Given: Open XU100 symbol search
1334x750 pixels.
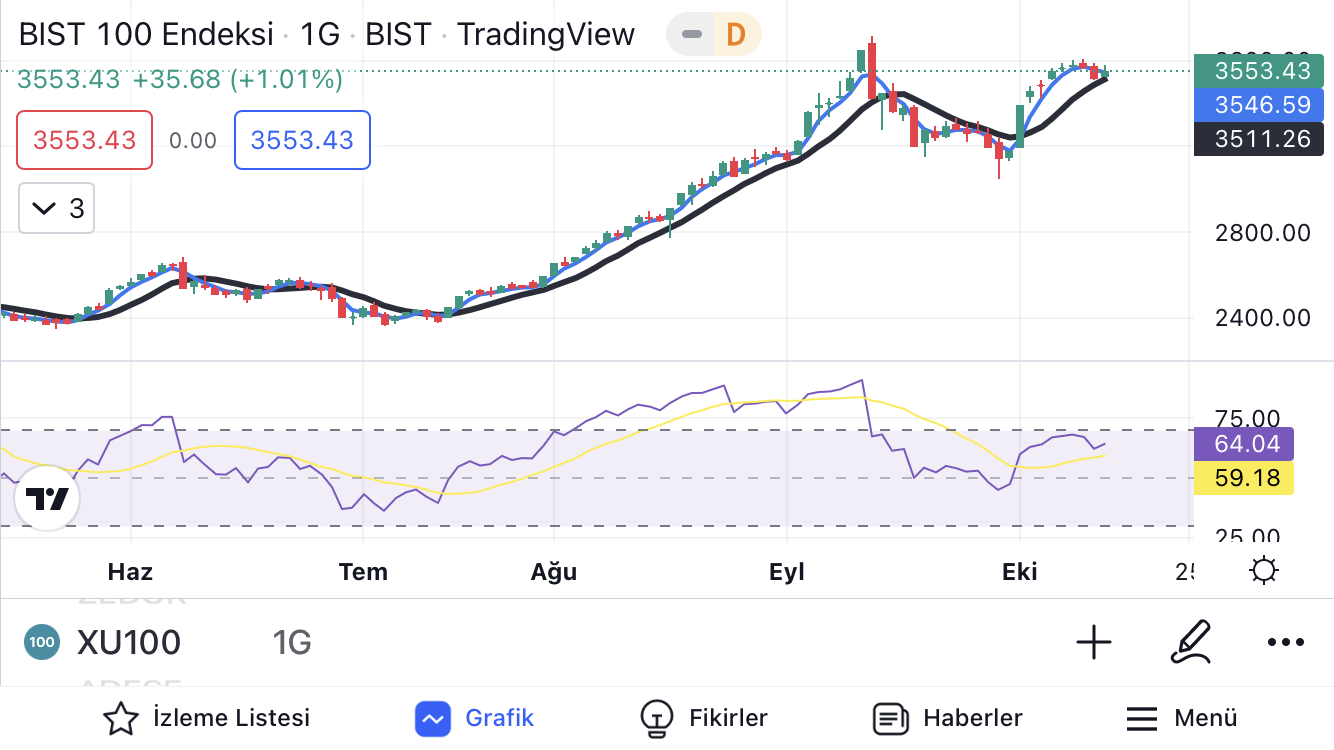Looking at the screenshot, I should (129, 642).
